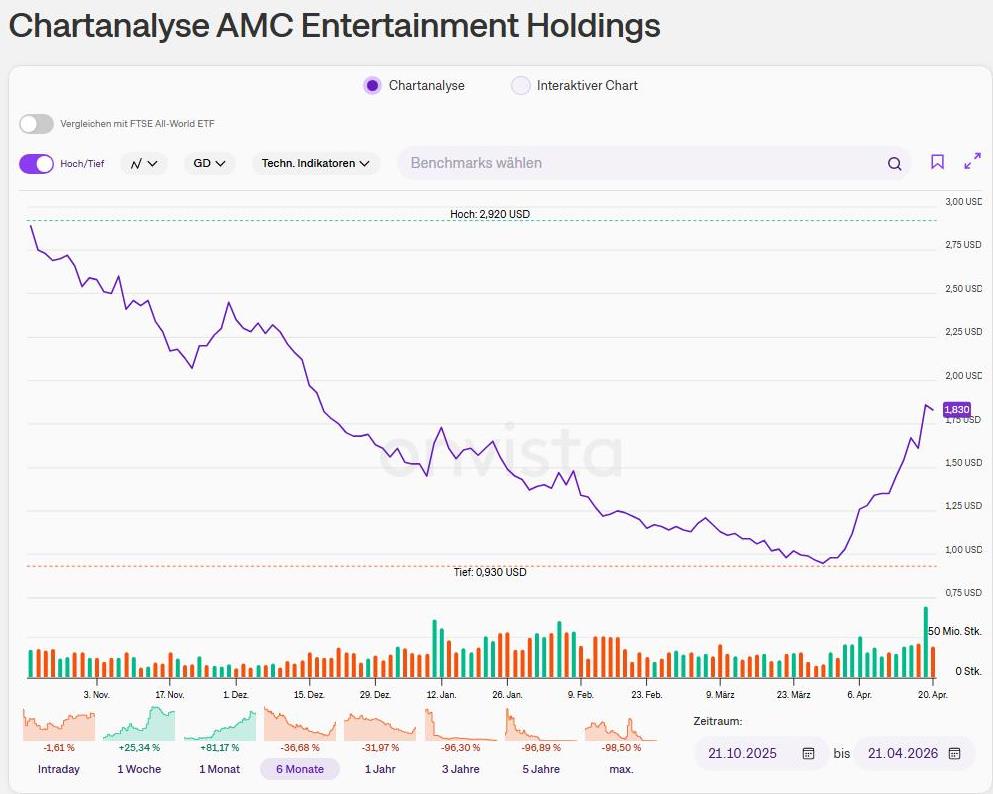Viewport: 993px width, 794px height.
Task: Open the calendar icon next to 21.04.2026
Action: (952, 753)
